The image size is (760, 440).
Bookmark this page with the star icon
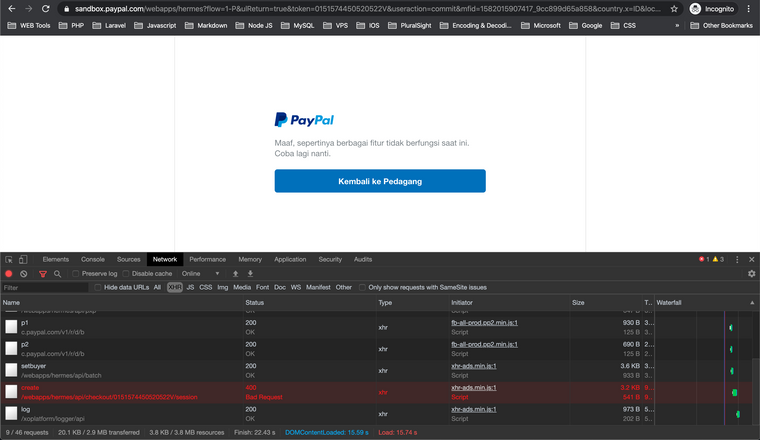(674, 9)
